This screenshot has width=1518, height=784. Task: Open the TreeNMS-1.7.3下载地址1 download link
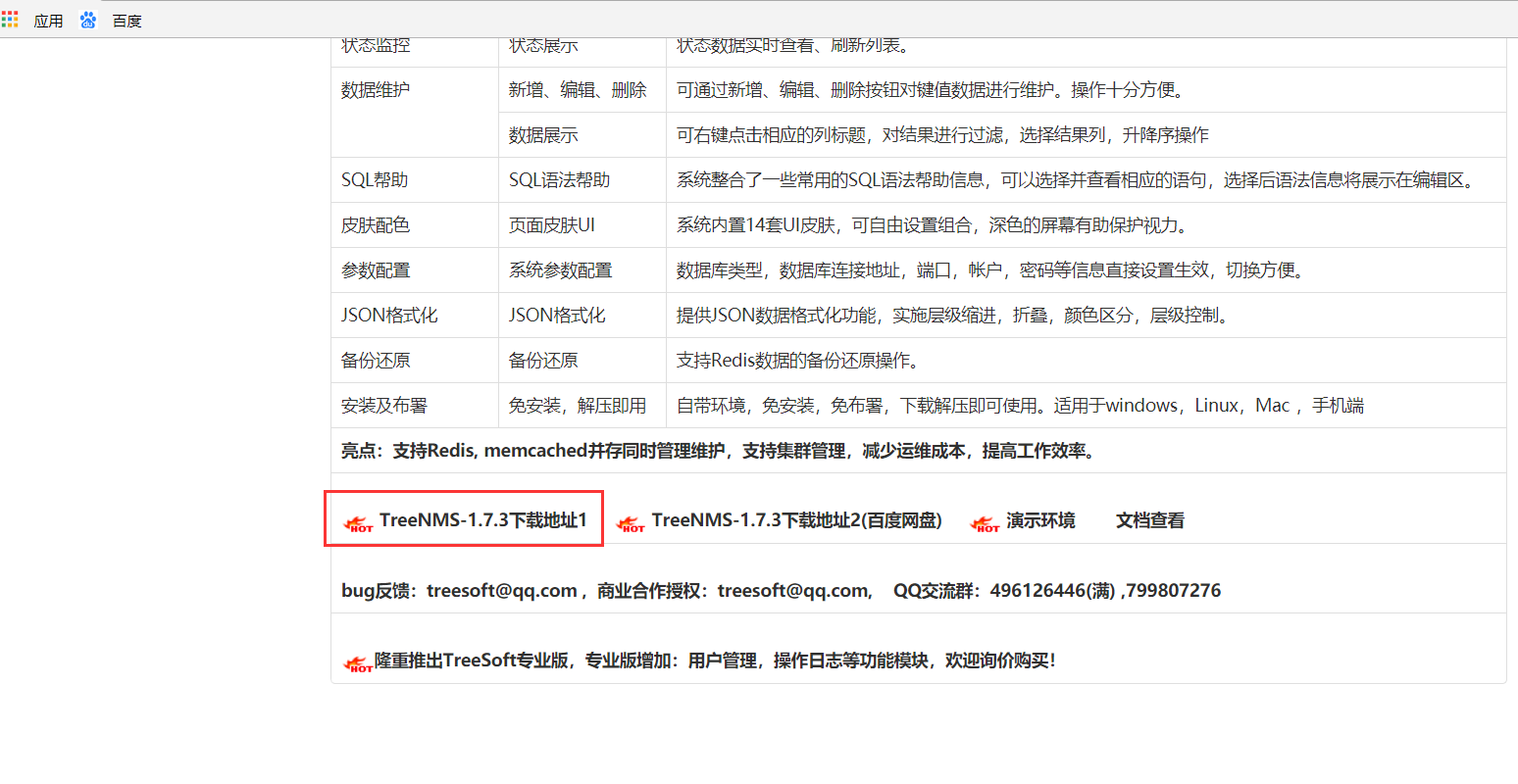[x=483, y=520]
